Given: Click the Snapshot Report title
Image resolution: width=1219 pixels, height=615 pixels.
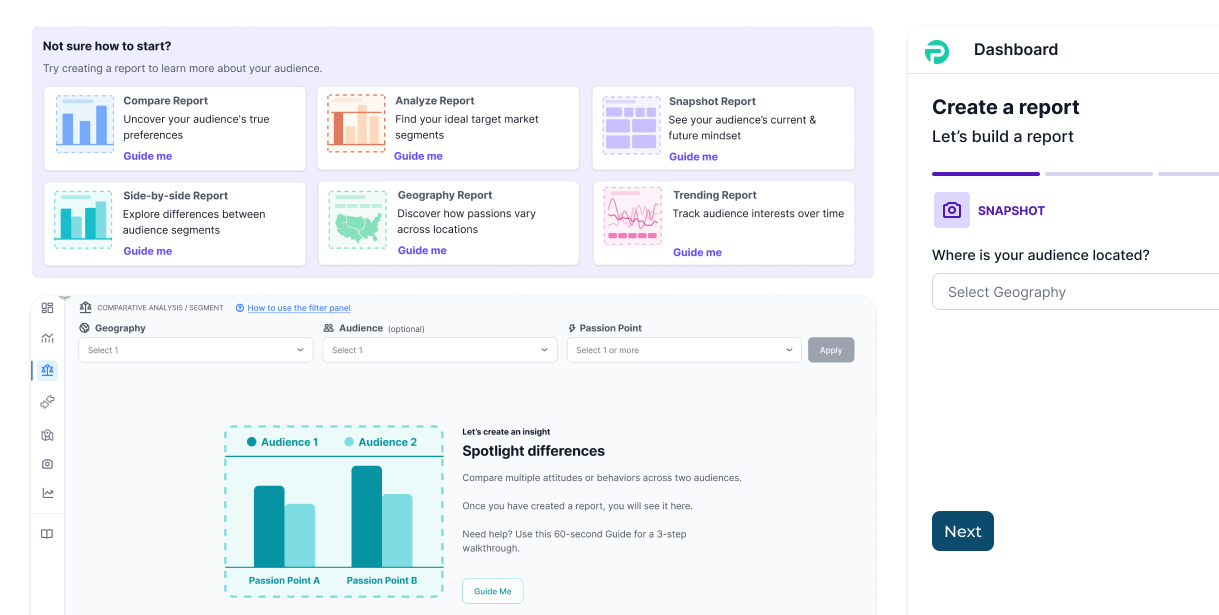Looking at the screenshot, I should tap(712, 102).
